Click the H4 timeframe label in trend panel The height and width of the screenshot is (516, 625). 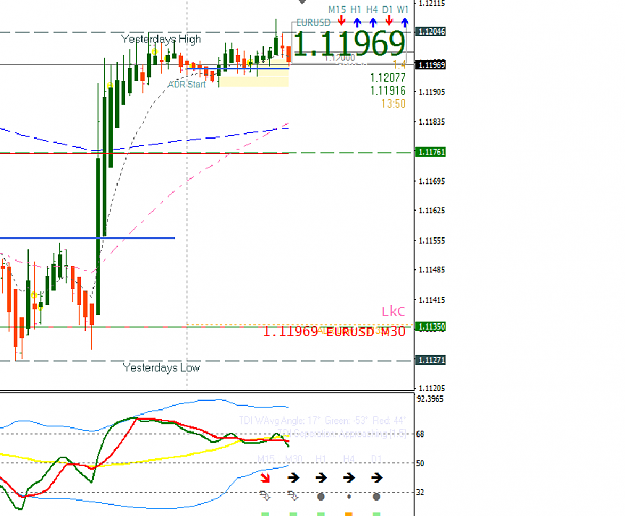coord(372,9)
